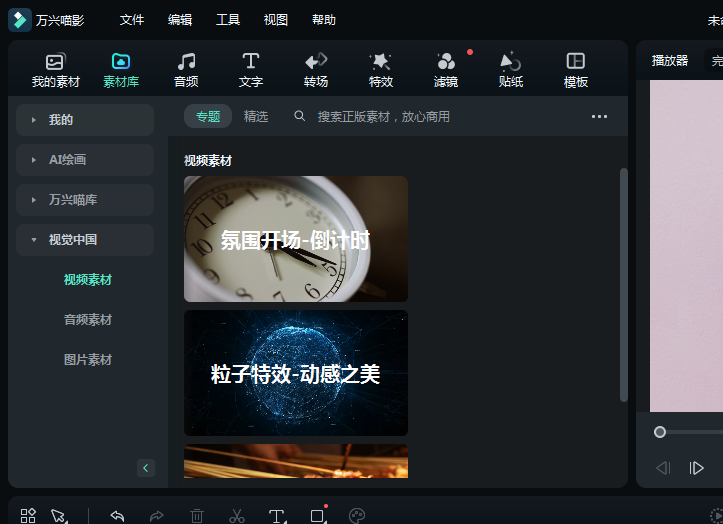Select the arrow pointer selection tool
This screenshot has height=524, width=723.
(59, 516)
